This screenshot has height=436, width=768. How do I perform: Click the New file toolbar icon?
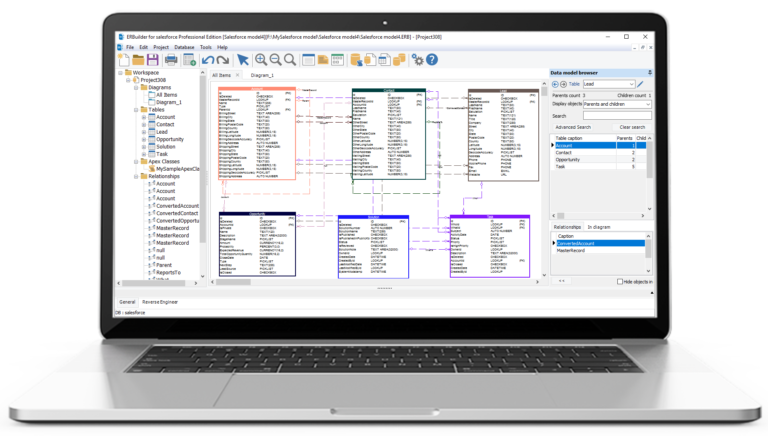pyautogui.click(x=124, y=60)
